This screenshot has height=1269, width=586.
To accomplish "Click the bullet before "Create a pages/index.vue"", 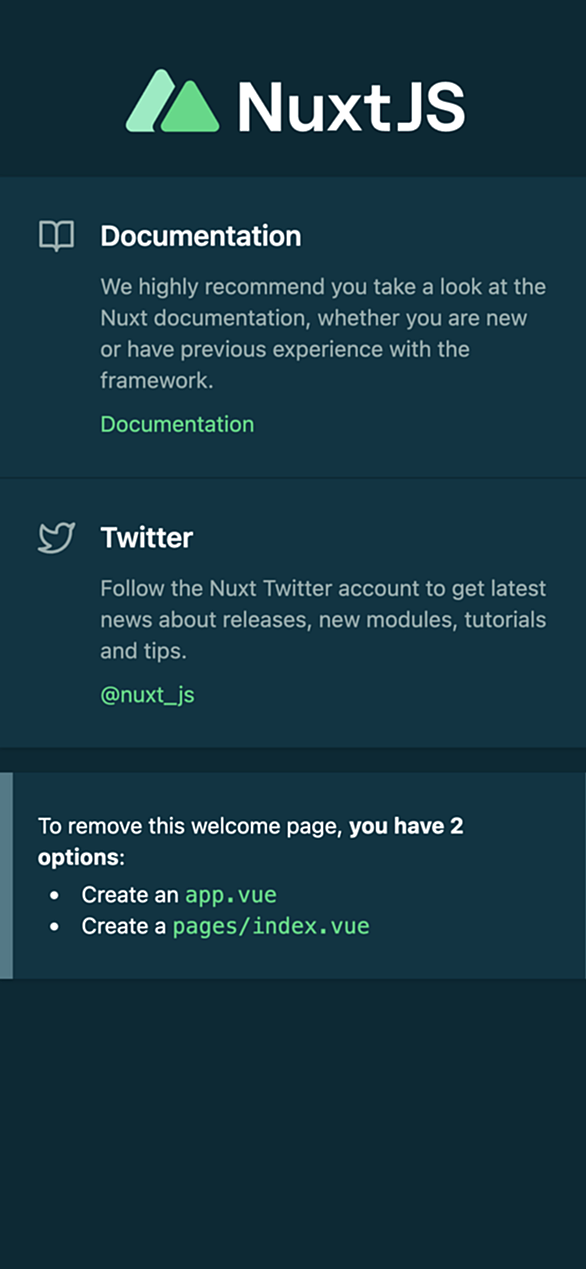I will click(55, 927).
